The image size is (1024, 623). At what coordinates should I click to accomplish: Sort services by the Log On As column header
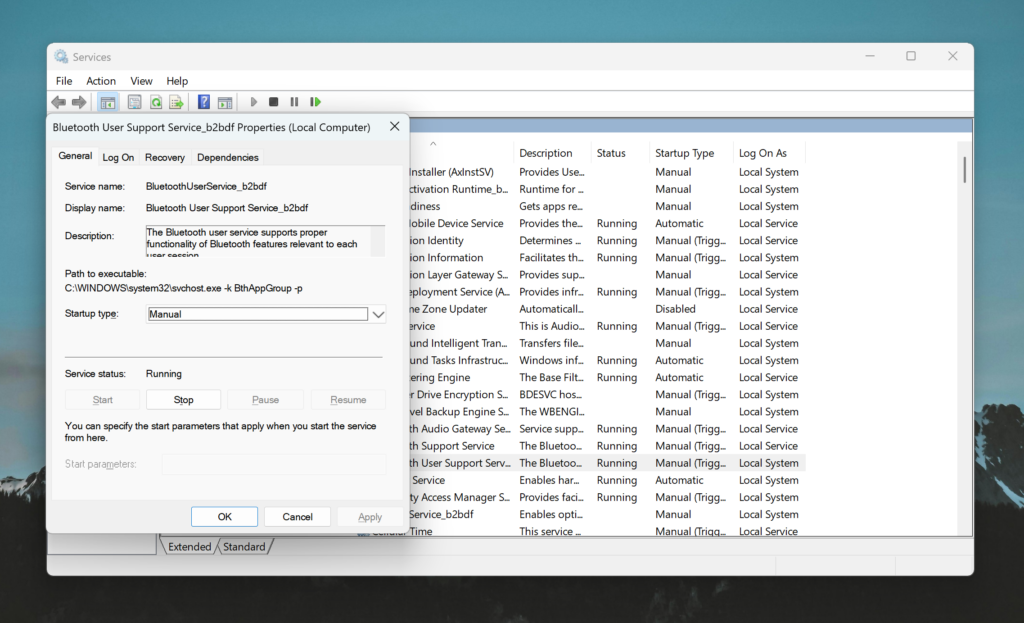pyautogui.click(x=763, y=153)
